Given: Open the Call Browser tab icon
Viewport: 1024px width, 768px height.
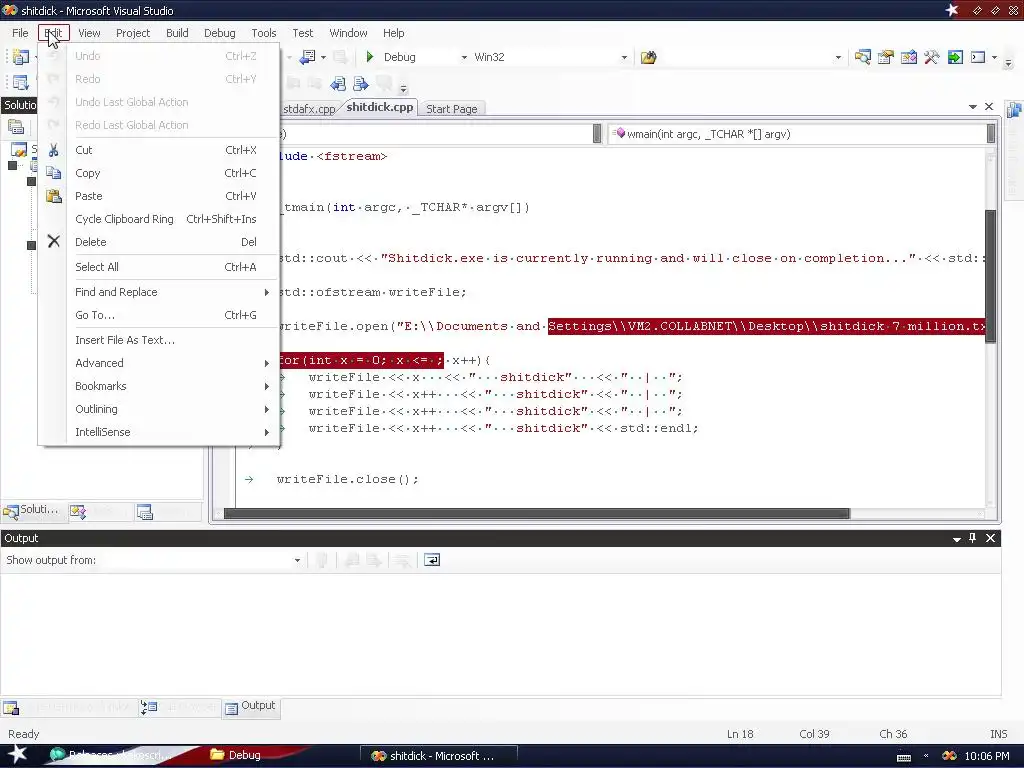Looking at the screenshot, I should [149, 707].
